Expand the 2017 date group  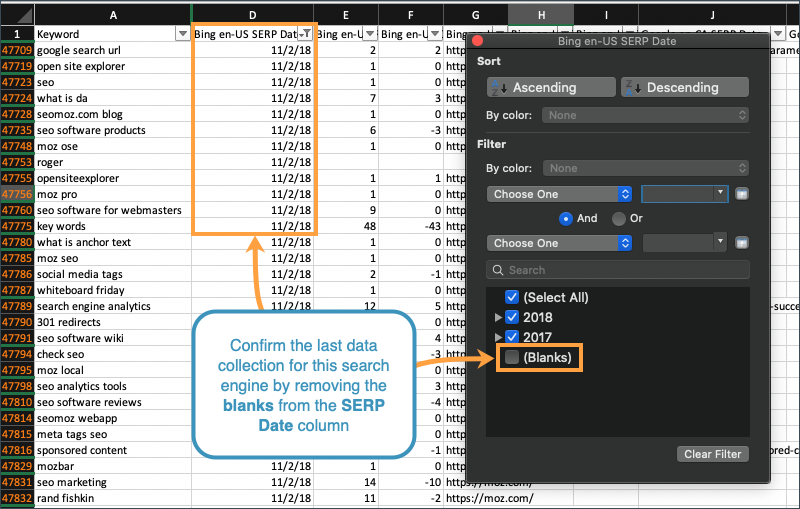tap(499, 337)
